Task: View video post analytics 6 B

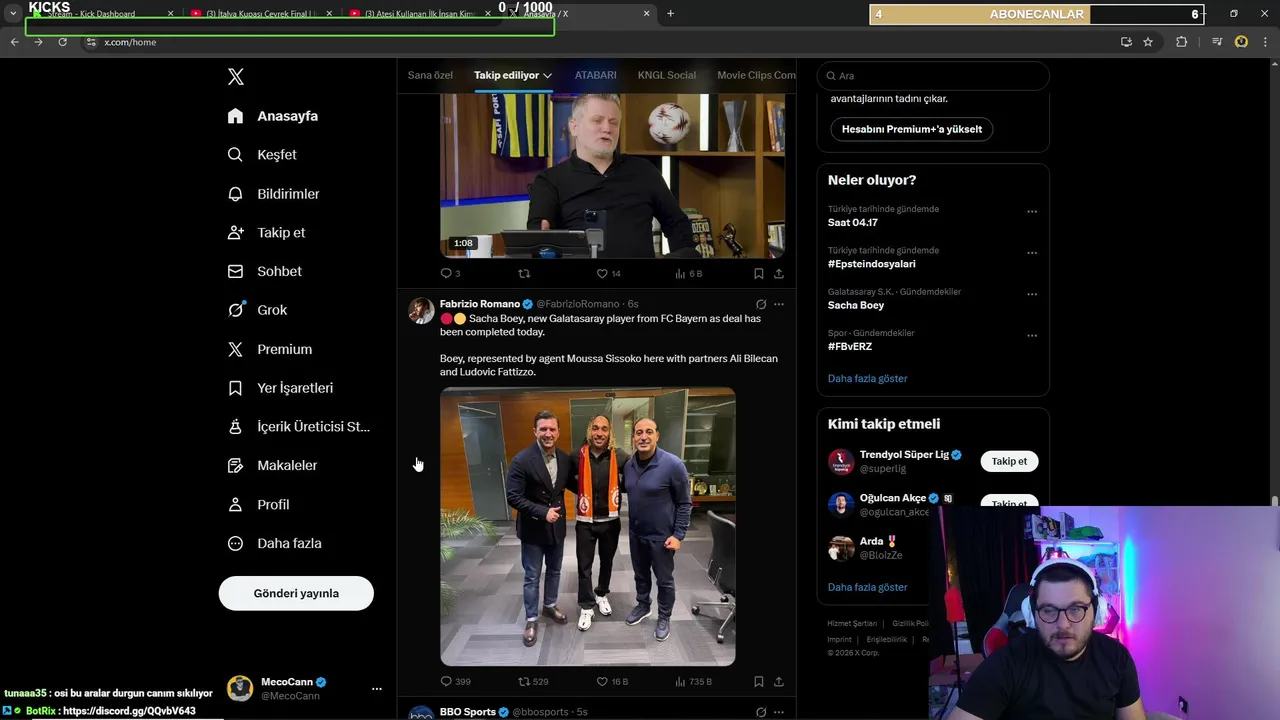Action: (689, 273)
